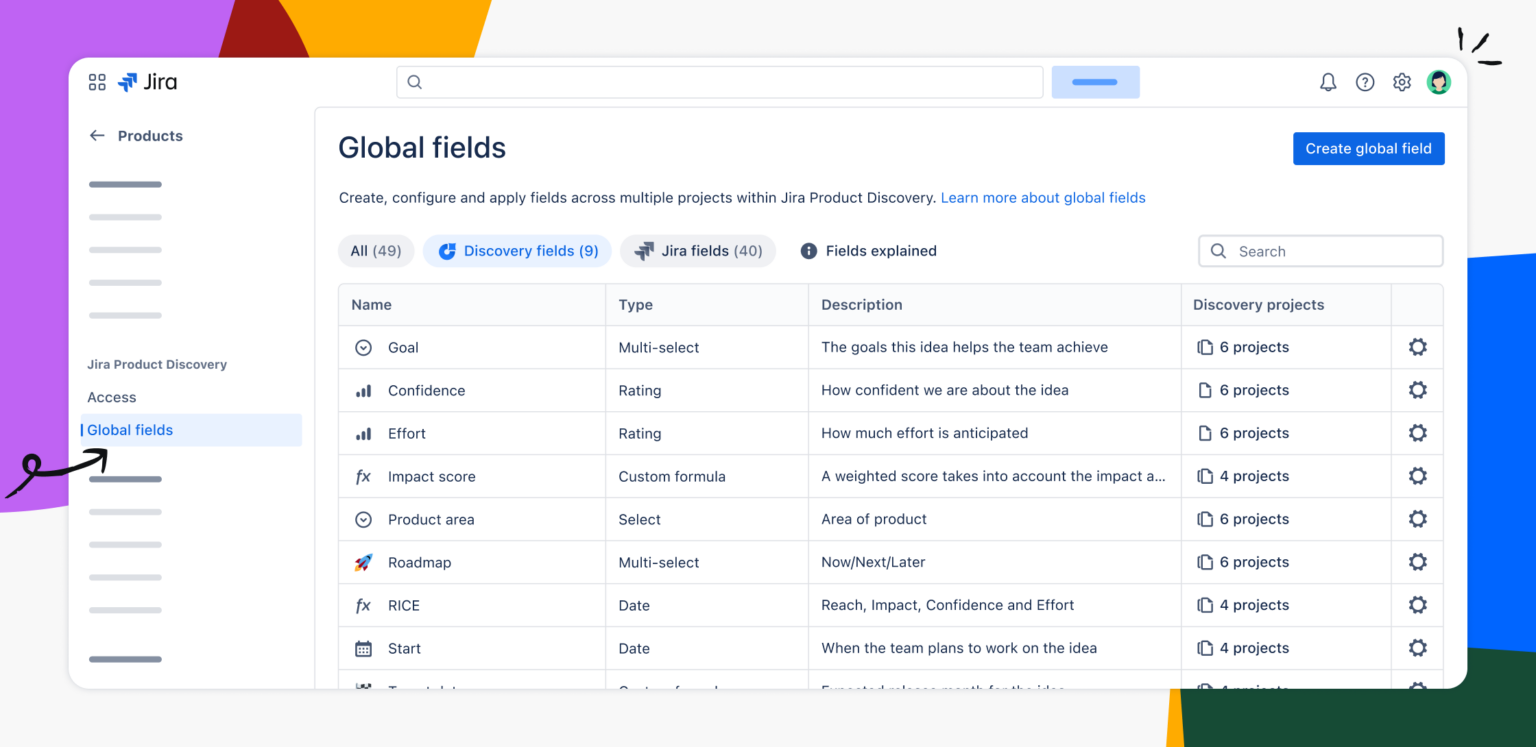1536x747 pixels.
Task: Select the Discovery fields (9) tab
Action: (x=518, y=251)
